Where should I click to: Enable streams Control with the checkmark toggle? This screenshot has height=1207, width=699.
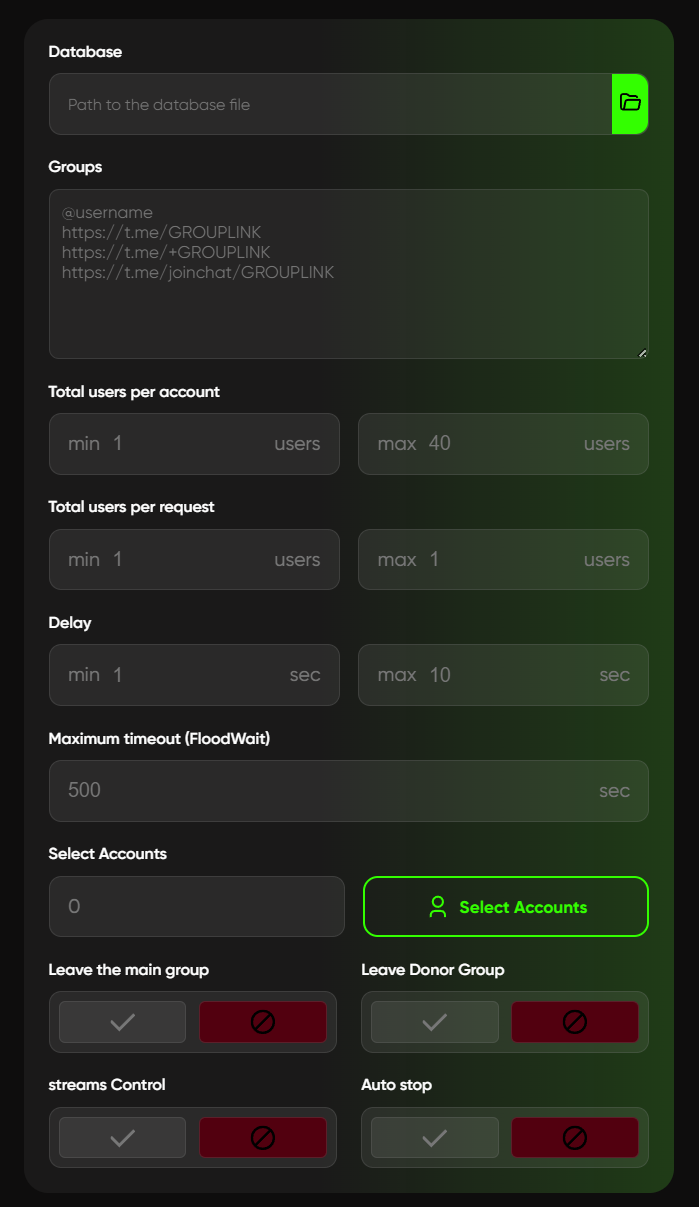point(121,1137)
